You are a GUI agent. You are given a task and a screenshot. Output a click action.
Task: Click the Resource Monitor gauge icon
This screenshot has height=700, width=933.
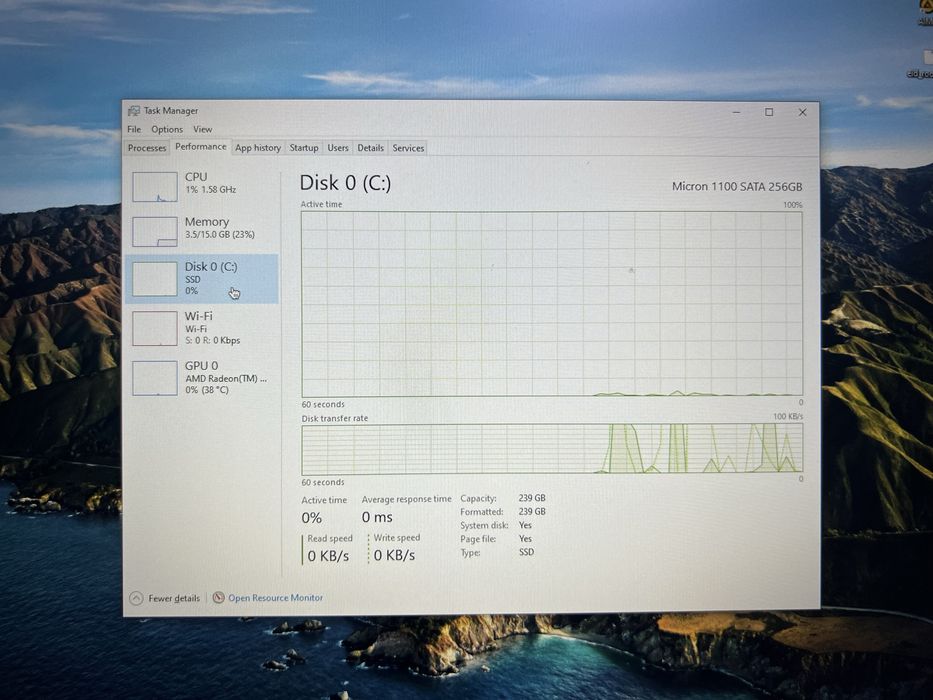pyautogui.click(x=218, y=598)
